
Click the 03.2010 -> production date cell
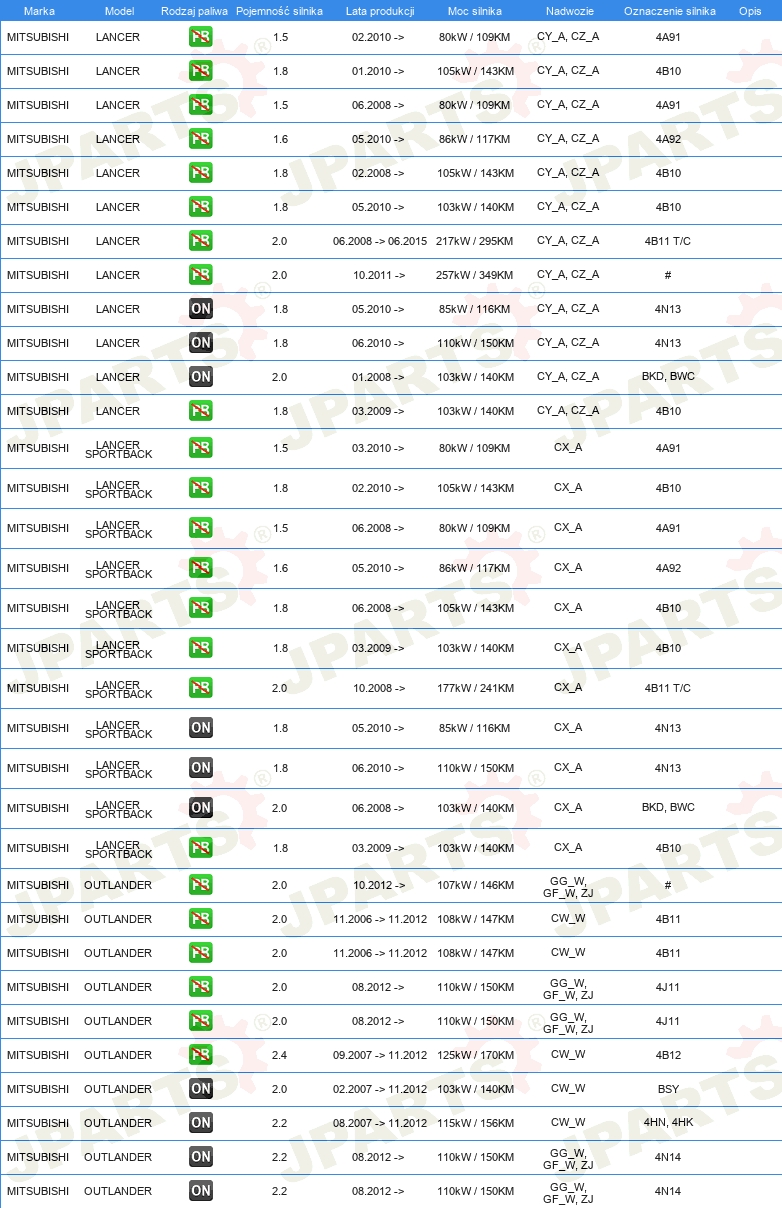(378, 448)
